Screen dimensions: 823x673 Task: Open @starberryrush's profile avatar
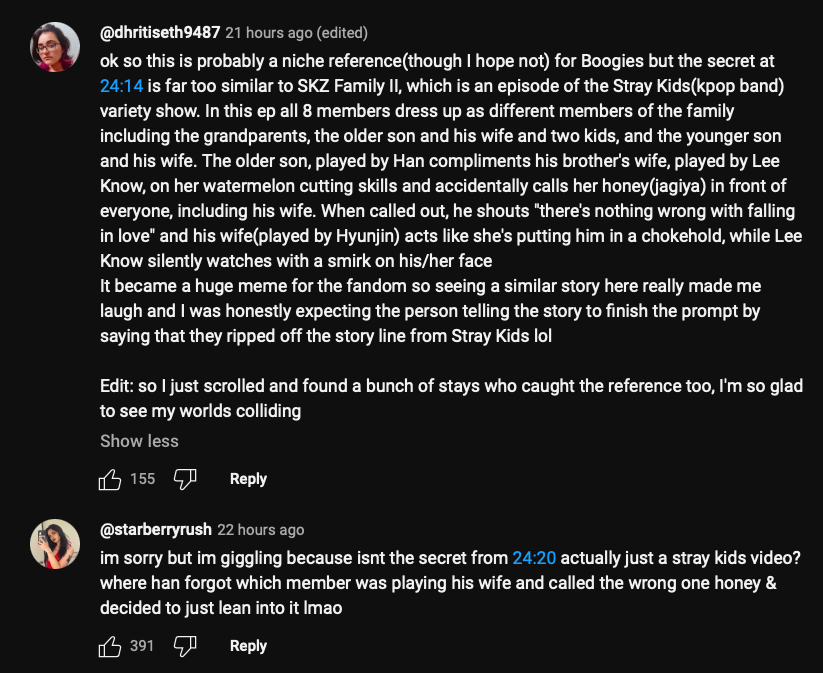[x=56, y=544]
